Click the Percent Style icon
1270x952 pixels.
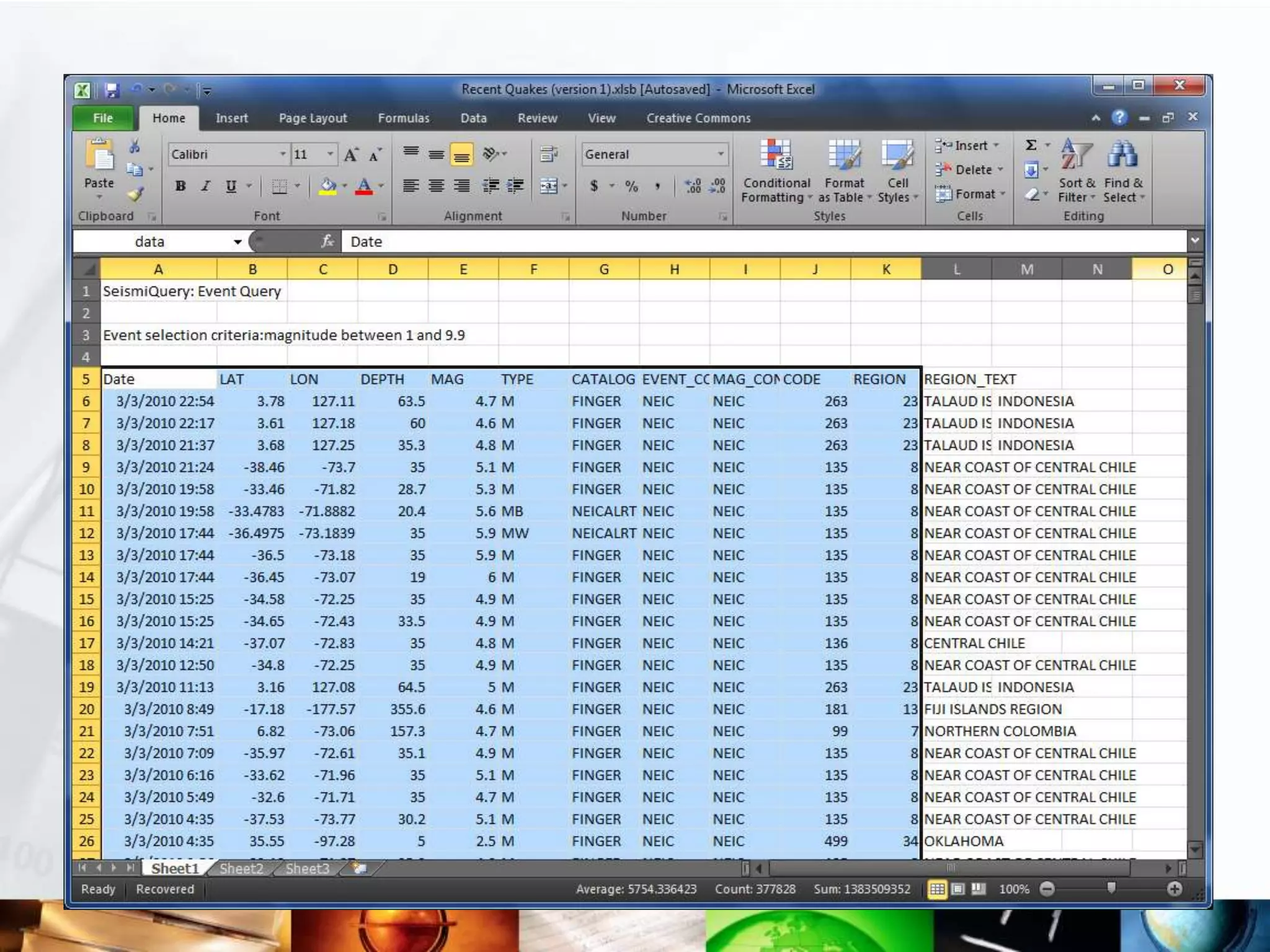[631, 186]
